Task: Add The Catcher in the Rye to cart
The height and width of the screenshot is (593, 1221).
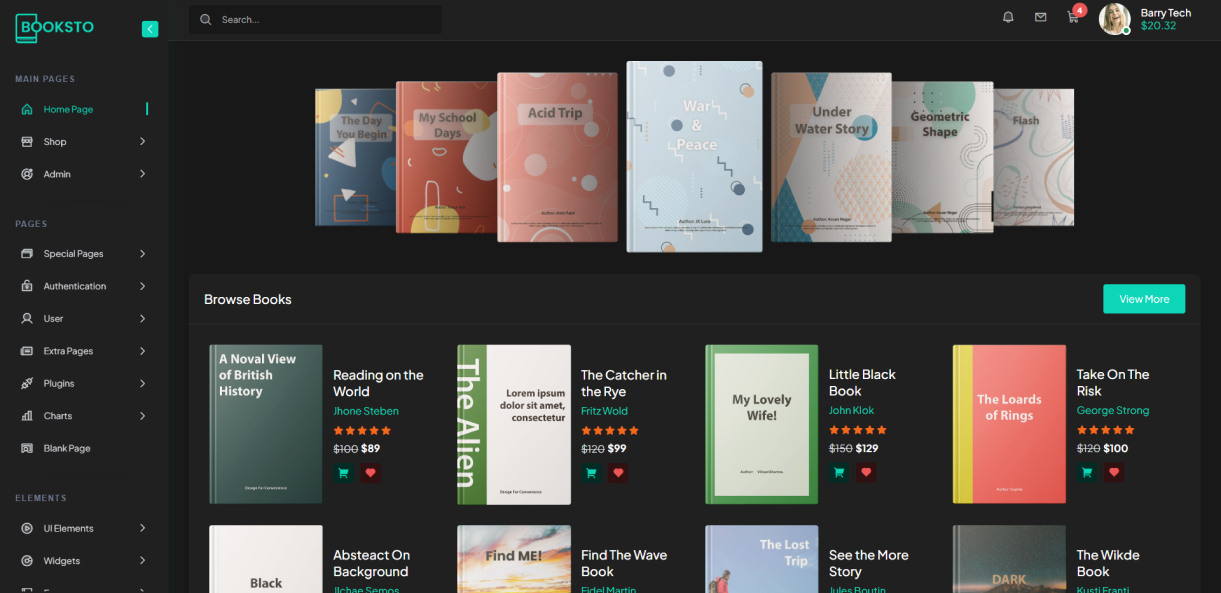Action: (x=591, y=473)
